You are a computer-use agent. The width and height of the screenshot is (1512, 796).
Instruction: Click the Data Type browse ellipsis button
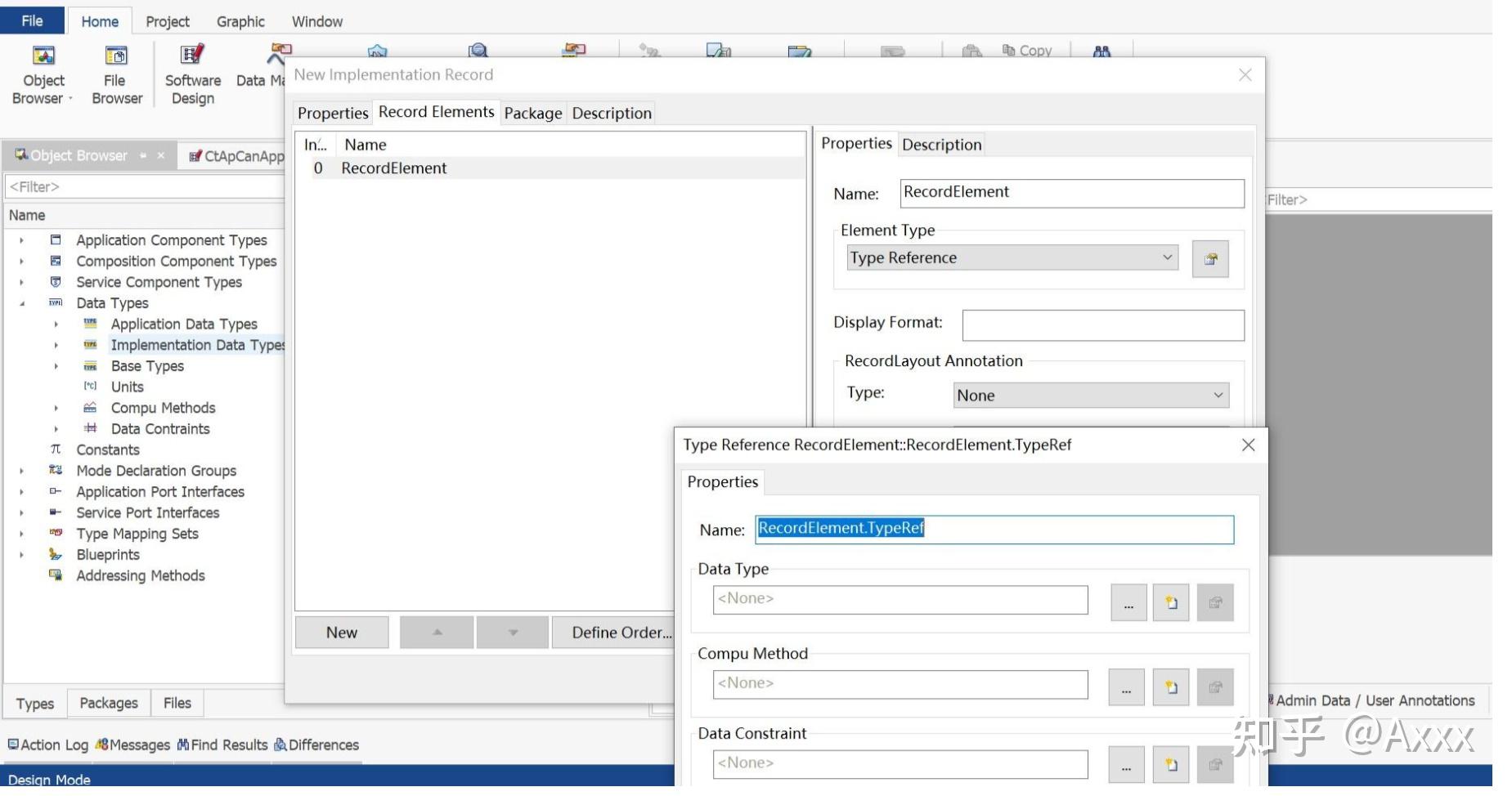tap(1128, 603)
